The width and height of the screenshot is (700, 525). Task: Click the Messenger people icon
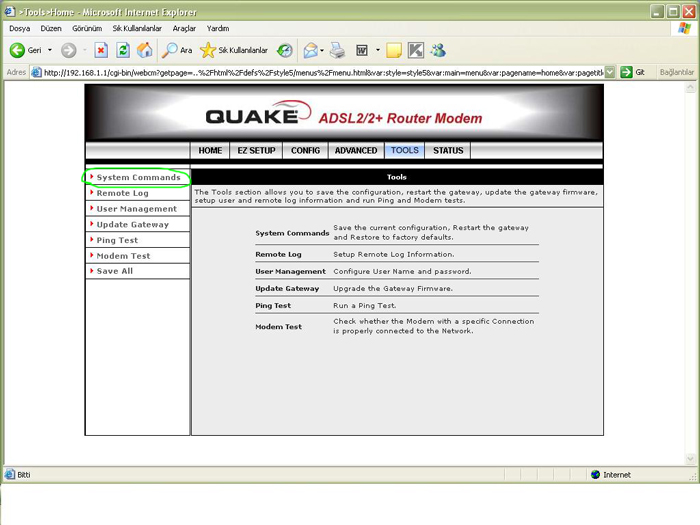438,50
